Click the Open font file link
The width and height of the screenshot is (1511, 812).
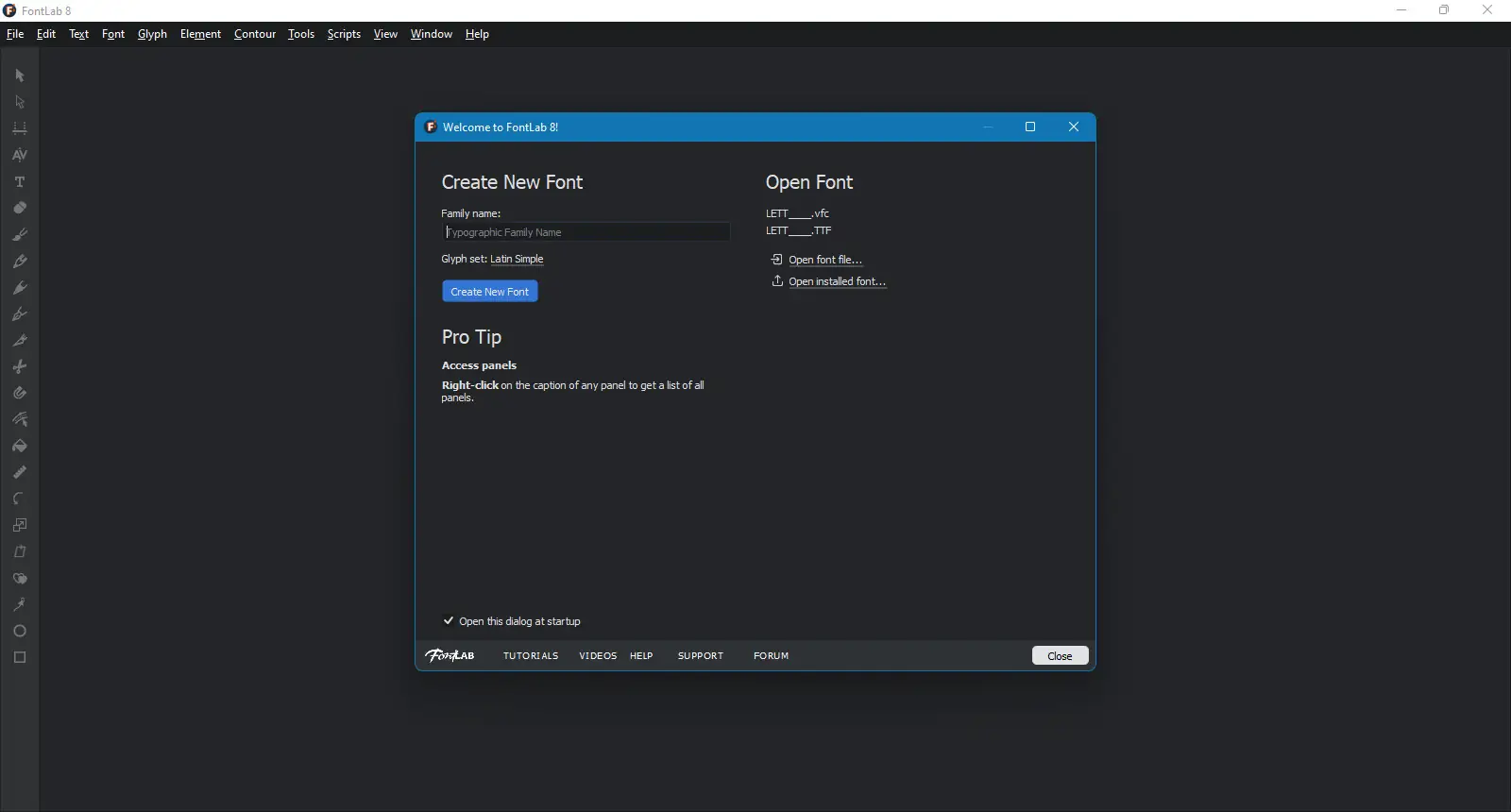point(825,260)
